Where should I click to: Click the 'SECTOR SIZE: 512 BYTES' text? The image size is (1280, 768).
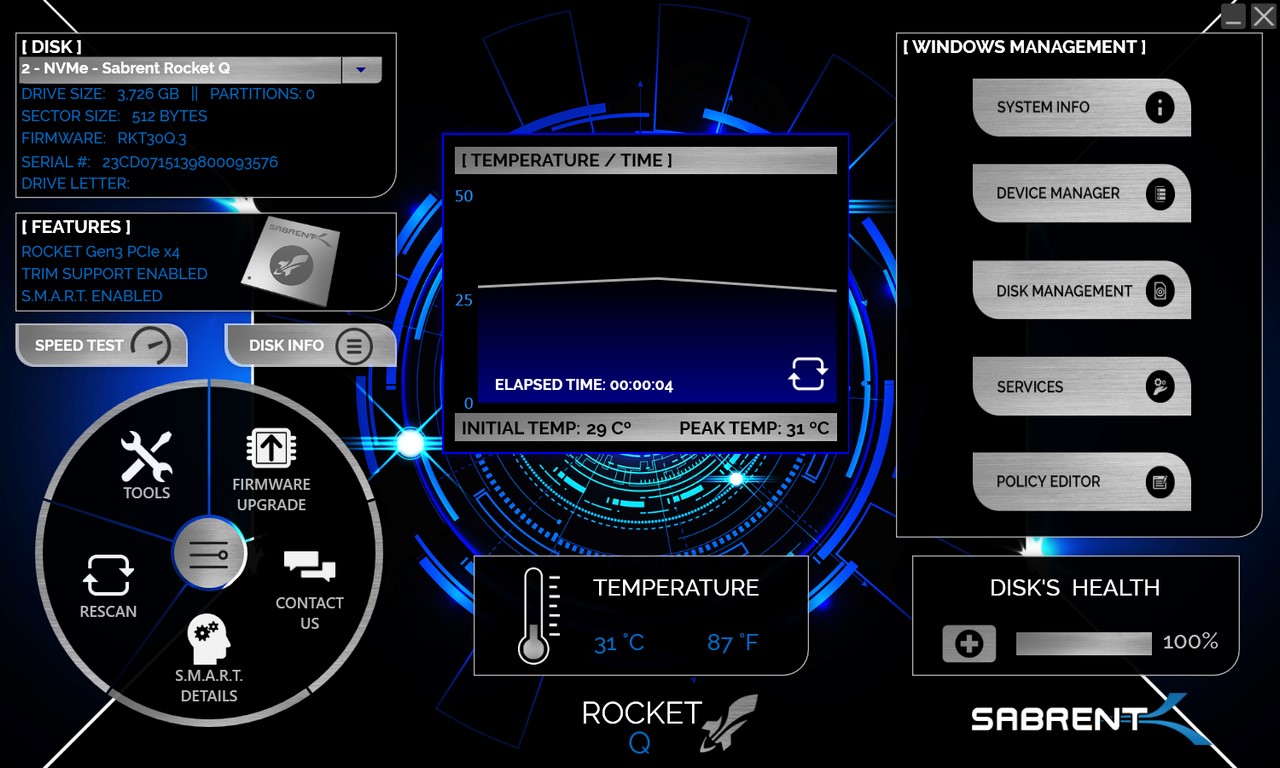[114, 116]
